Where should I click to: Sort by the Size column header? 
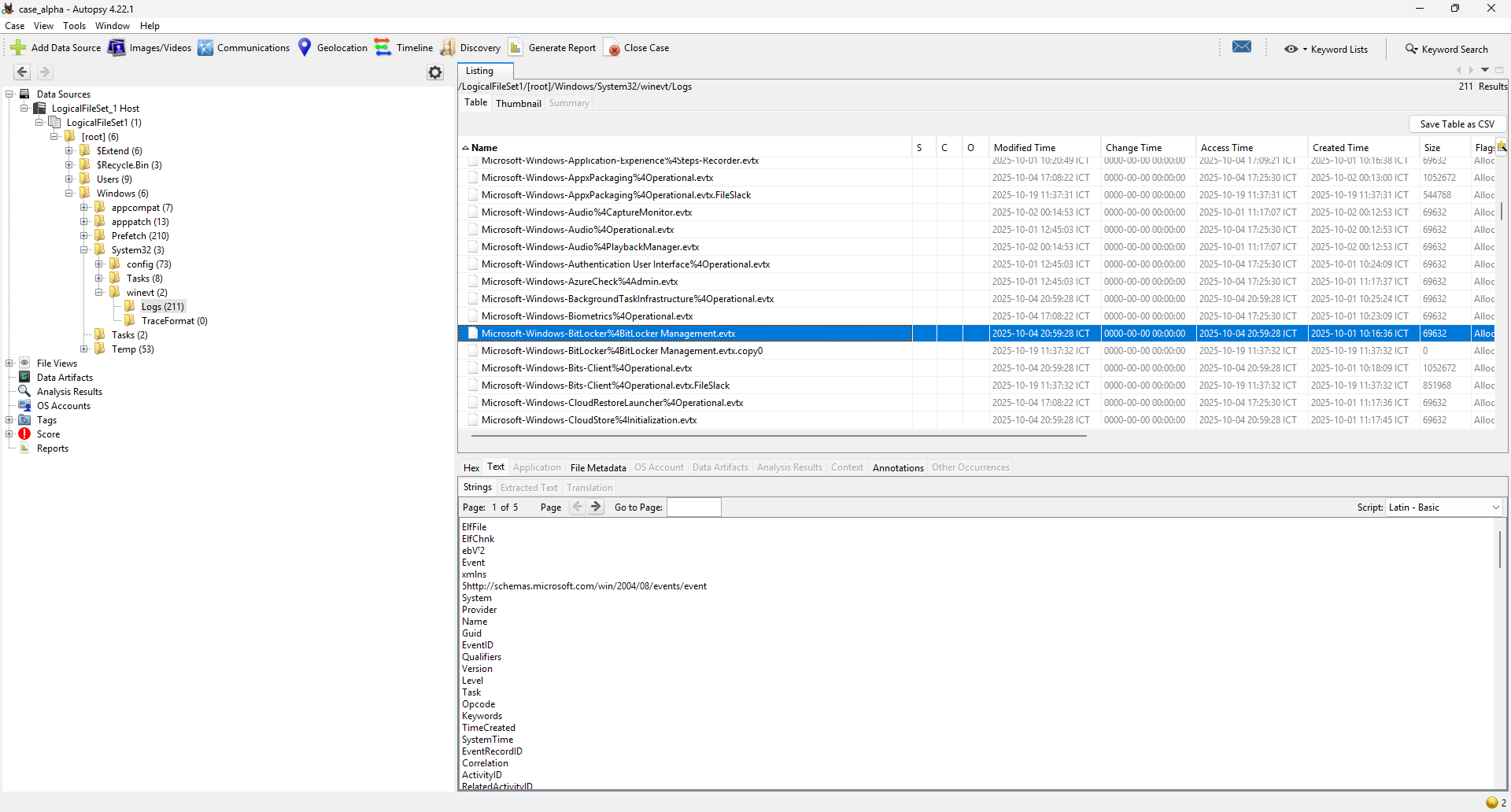(1444, 148)
